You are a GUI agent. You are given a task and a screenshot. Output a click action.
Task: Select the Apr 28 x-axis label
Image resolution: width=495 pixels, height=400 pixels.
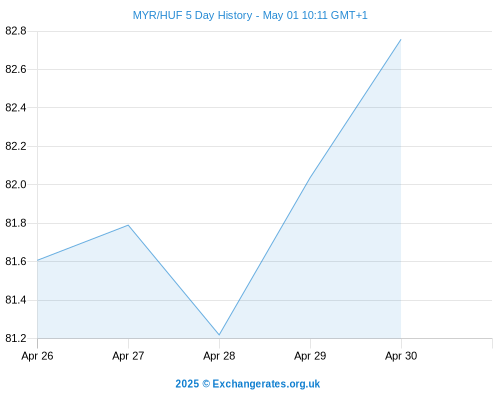point(219,356)
